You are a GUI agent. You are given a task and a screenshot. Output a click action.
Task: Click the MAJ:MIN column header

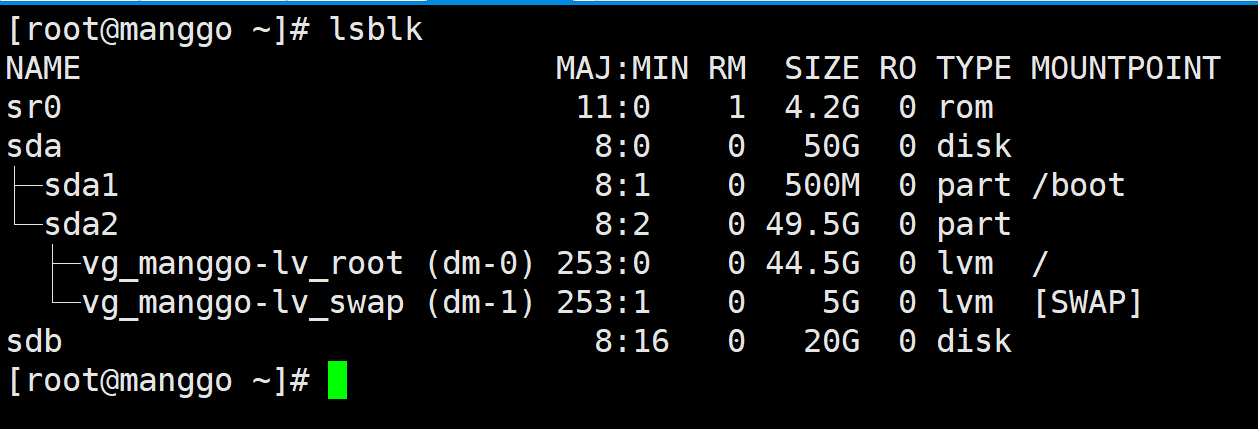[x=622, y=69]
